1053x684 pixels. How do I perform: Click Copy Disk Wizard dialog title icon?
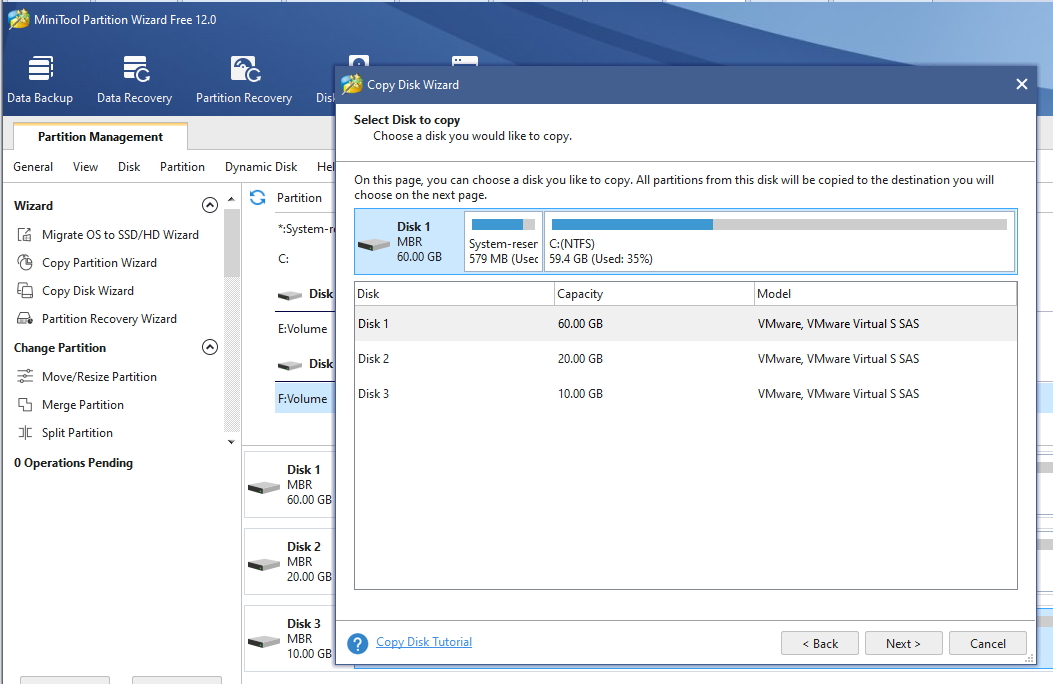[352, 84]
